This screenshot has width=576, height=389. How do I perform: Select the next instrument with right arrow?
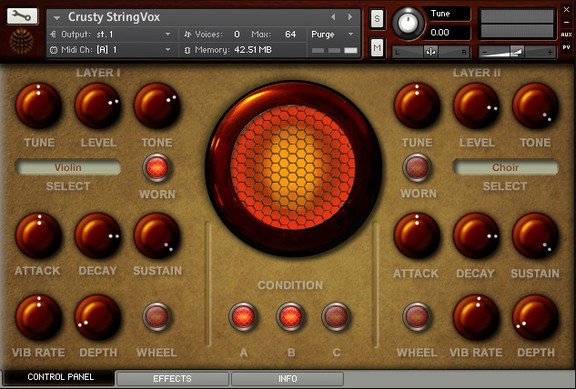(x=350, y=17)
